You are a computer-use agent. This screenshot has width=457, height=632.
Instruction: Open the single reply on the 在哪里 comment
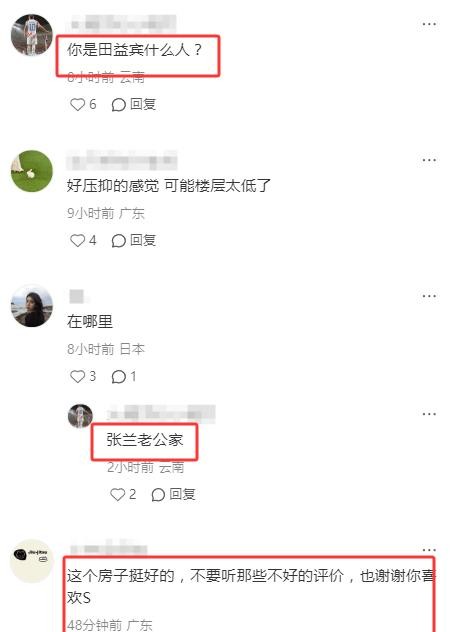[x=124, y=376]
